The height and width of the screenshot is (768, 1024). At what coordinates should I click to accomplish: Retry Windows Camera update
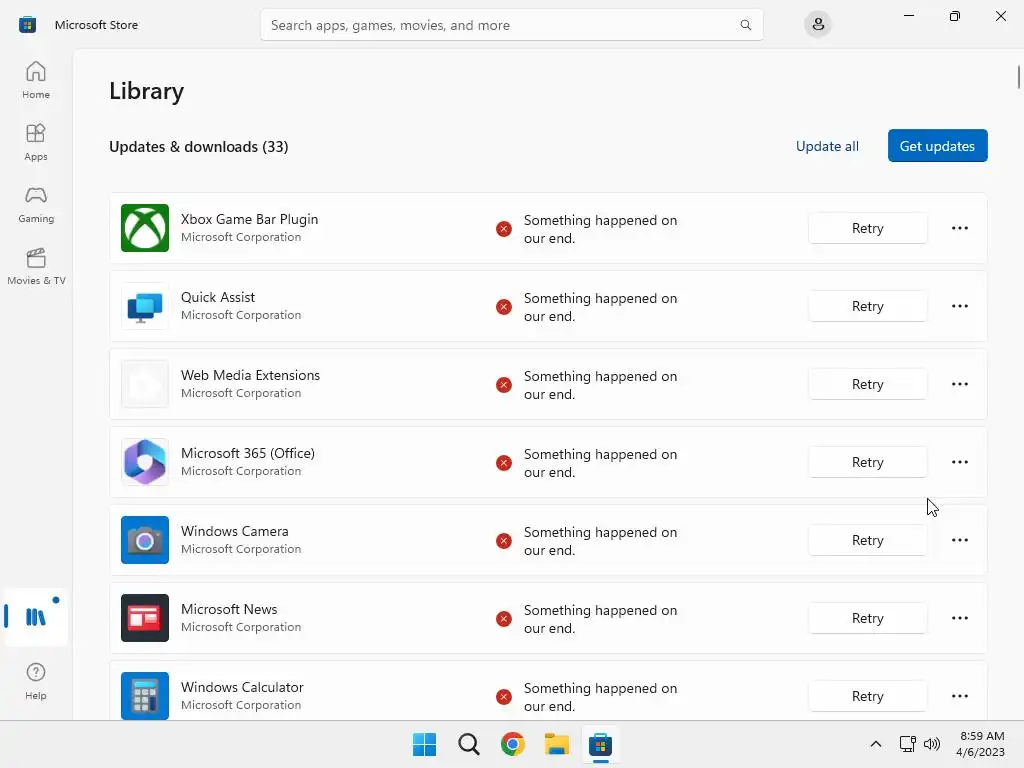[x=867, y=540]
